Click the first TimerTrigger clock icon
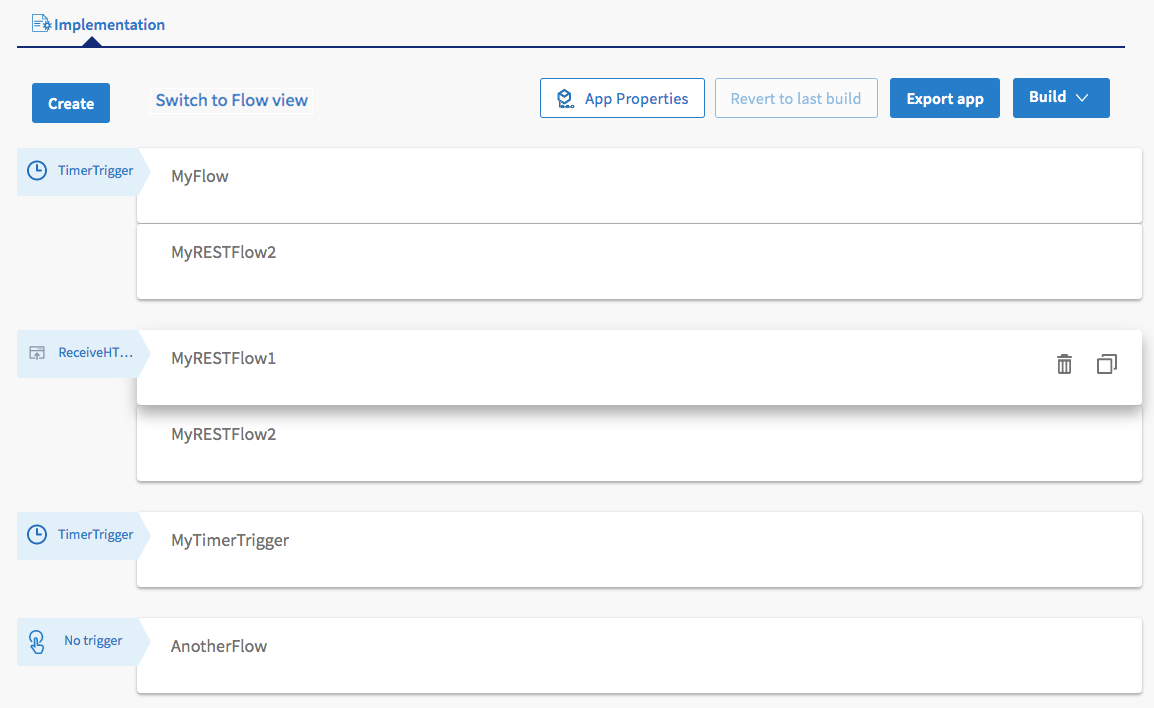 [x=36, y=171]
